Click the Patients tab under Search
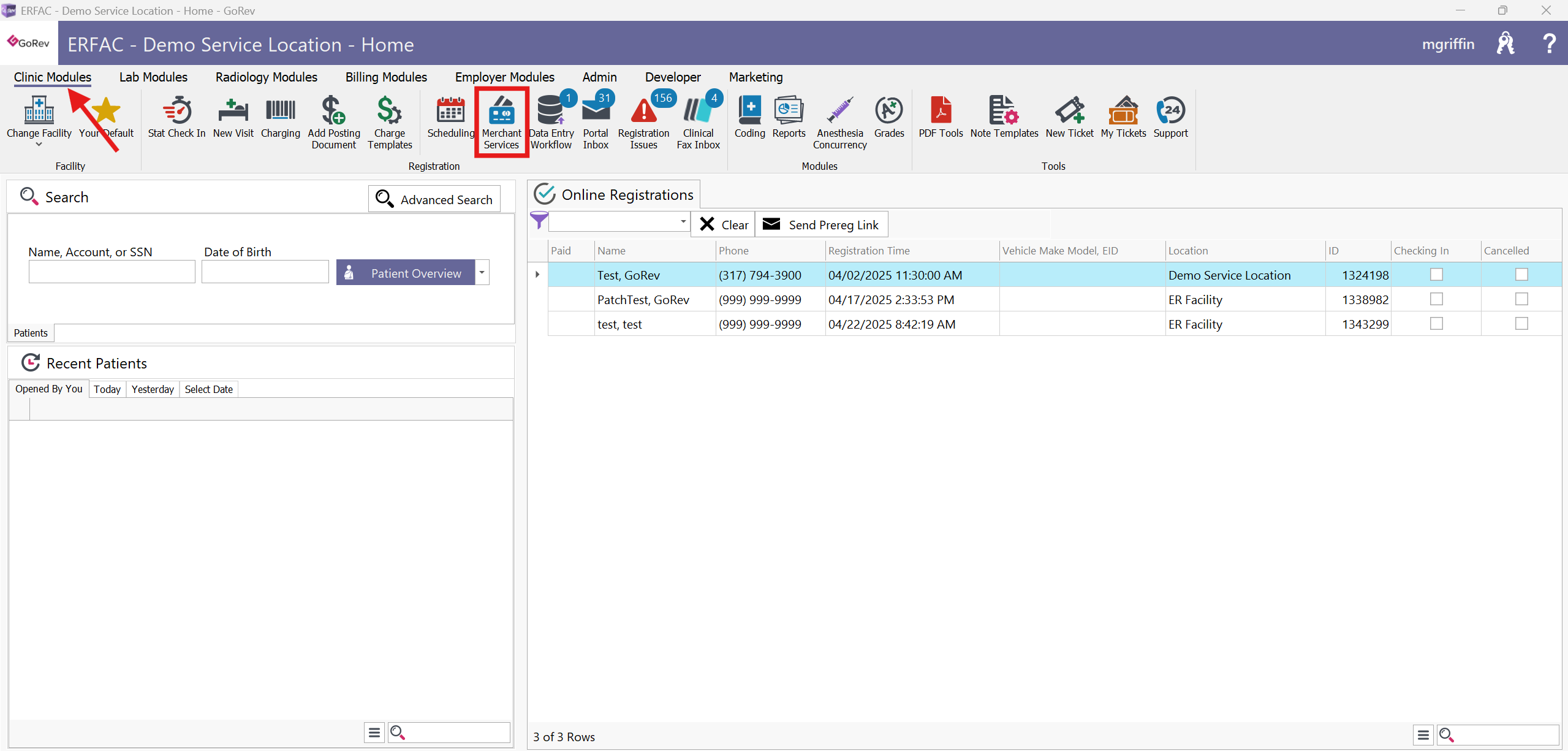The width and height of the screenshot is (1568, 751). [x=31, y=333]
